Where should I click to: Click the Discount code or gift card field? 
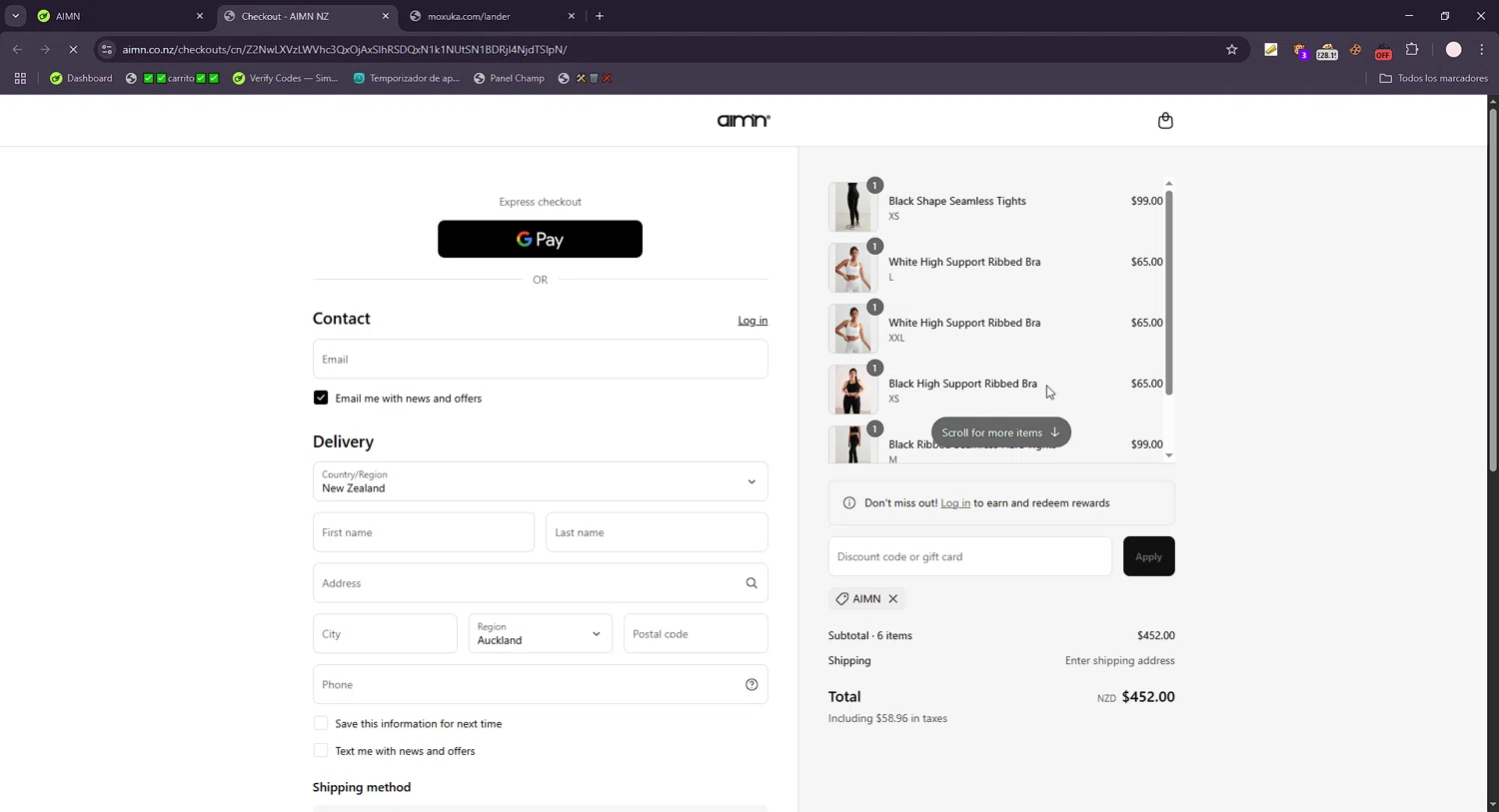point(970,556)
